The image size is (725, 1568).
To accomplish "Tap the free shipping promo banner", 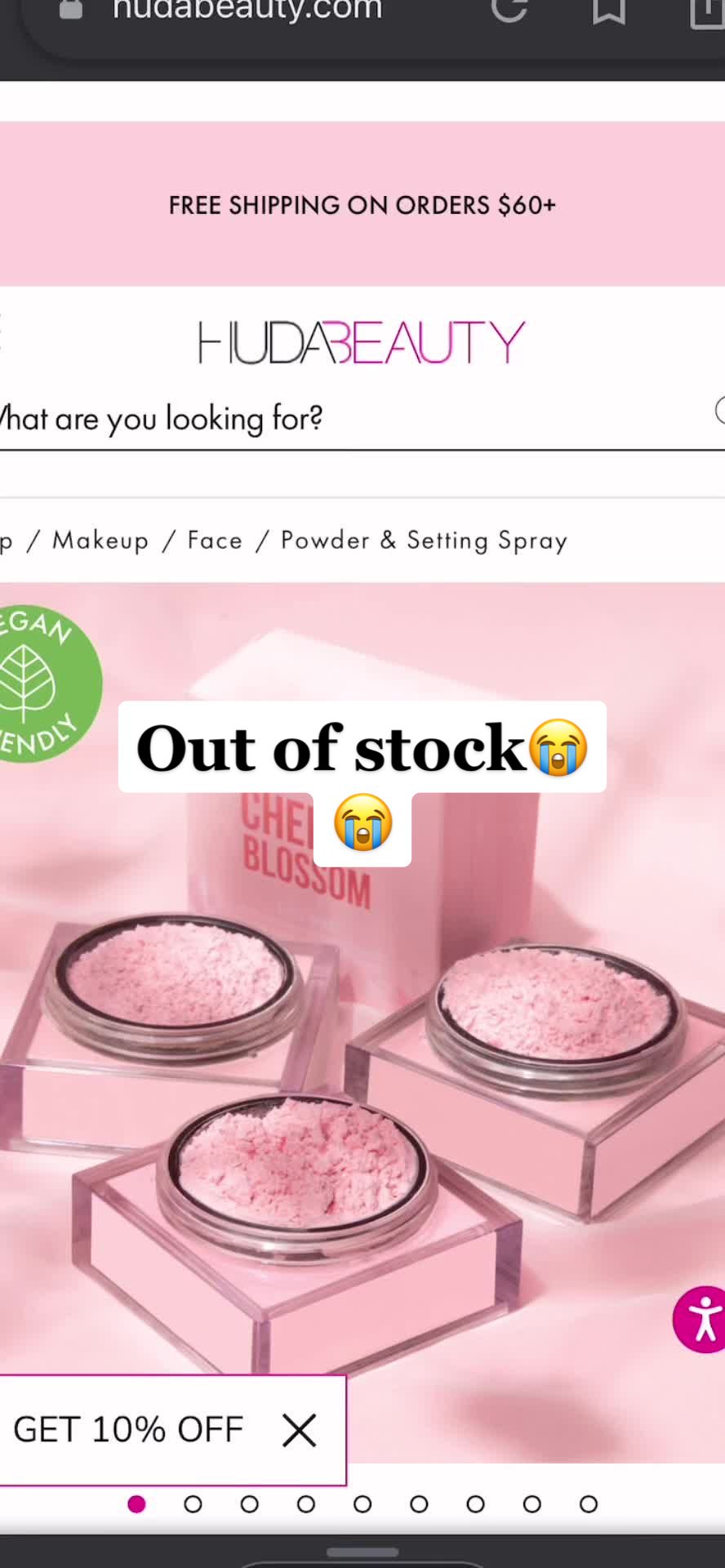I will (362, 205).
